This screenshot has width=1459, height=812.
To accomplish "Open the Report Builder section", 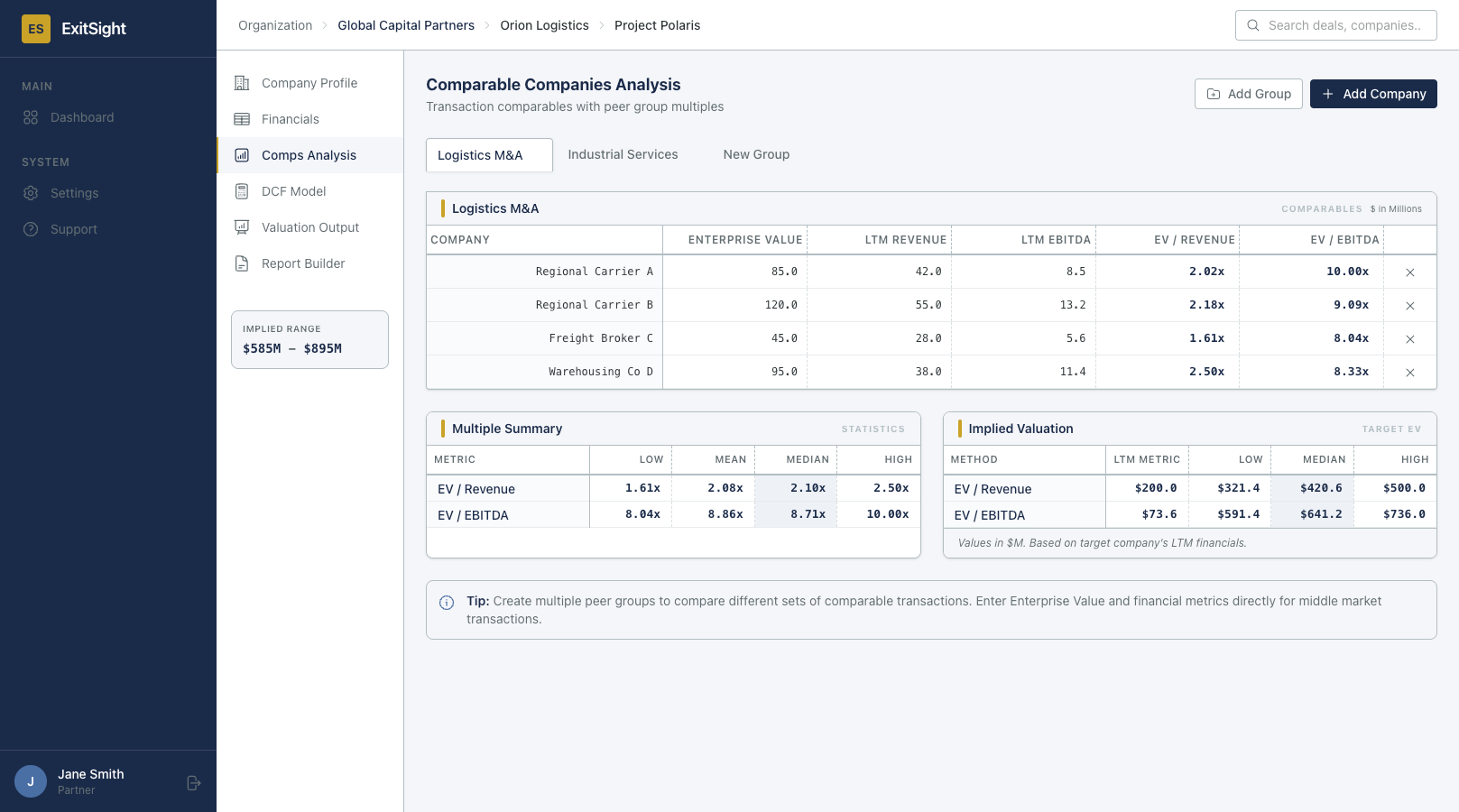I will 302,263.
